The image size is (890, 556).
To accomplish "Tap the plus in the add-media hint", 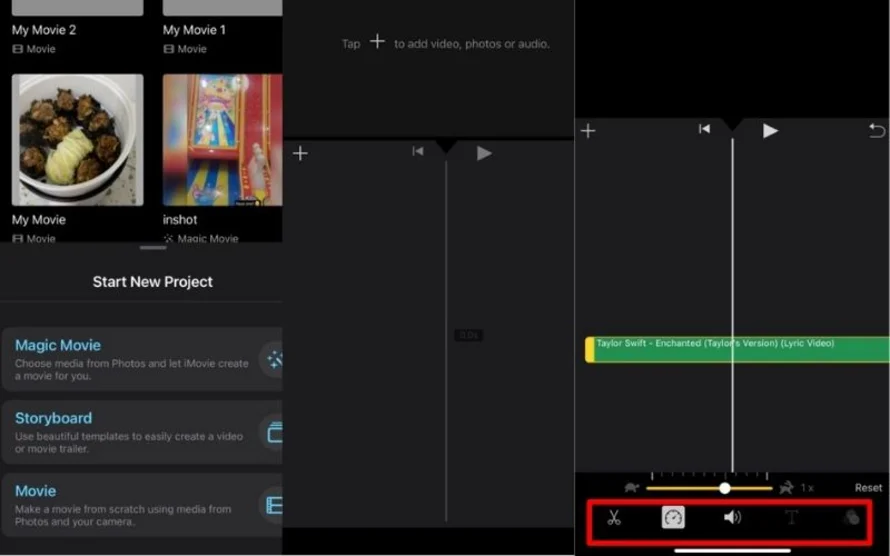I will pos(377,42).
